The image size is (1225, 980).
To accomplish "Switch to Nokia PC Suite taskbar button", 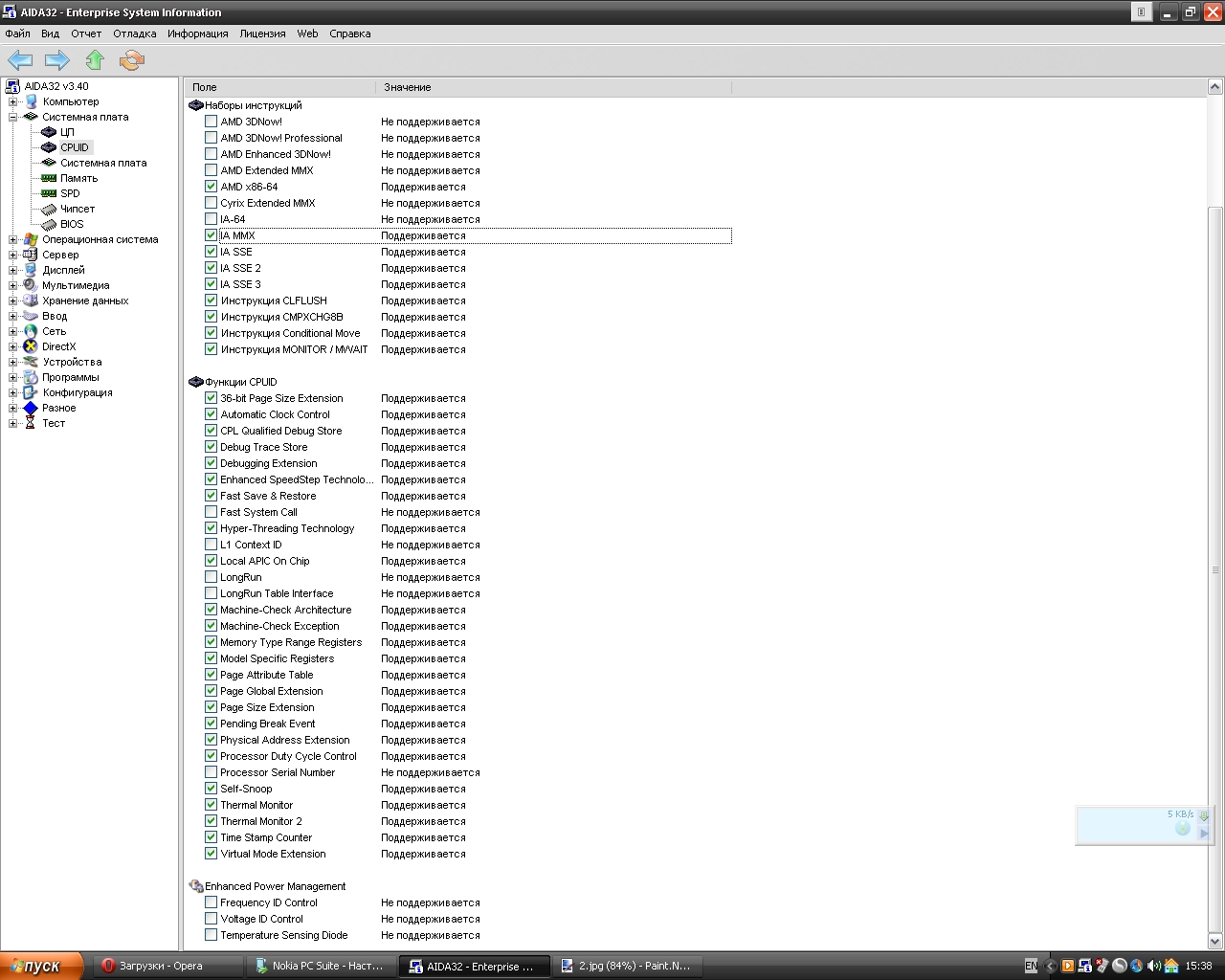I will click(x=323, y=966).
